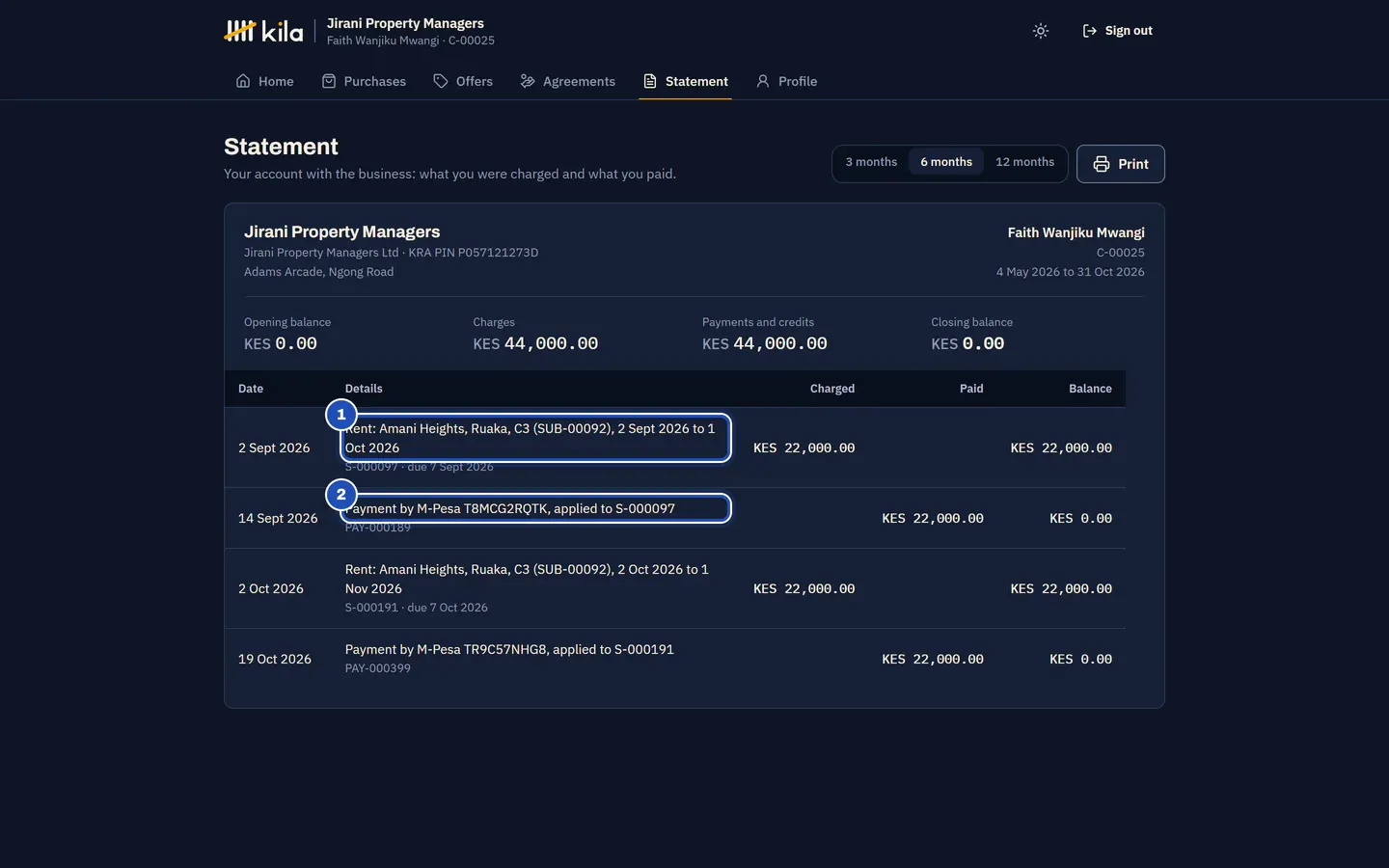Screen dimensions: 1389x868
Task: Click the rent entry for 2 Sept 2026
Action: click(535, 438)
